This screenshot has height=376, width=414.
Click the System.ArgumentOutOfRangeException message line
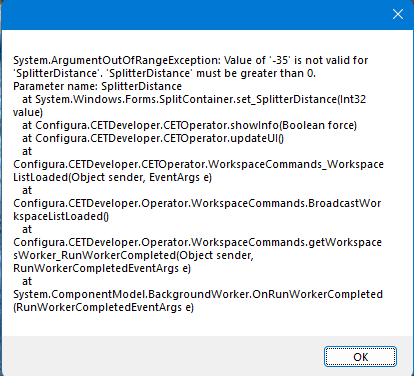[x=191, y=60]
